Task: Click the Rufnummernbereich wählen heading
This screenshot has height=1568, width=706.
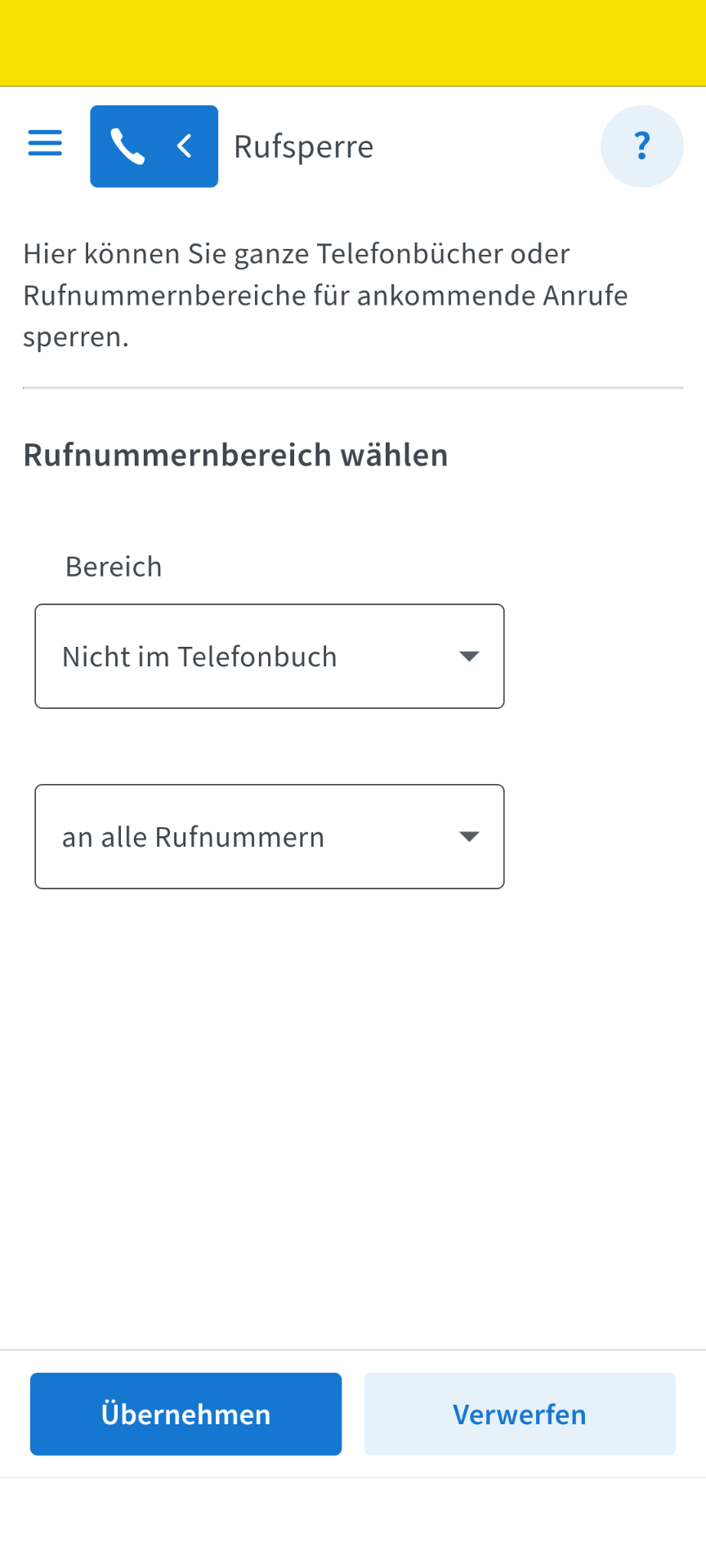Action: [x=235, y=455]
